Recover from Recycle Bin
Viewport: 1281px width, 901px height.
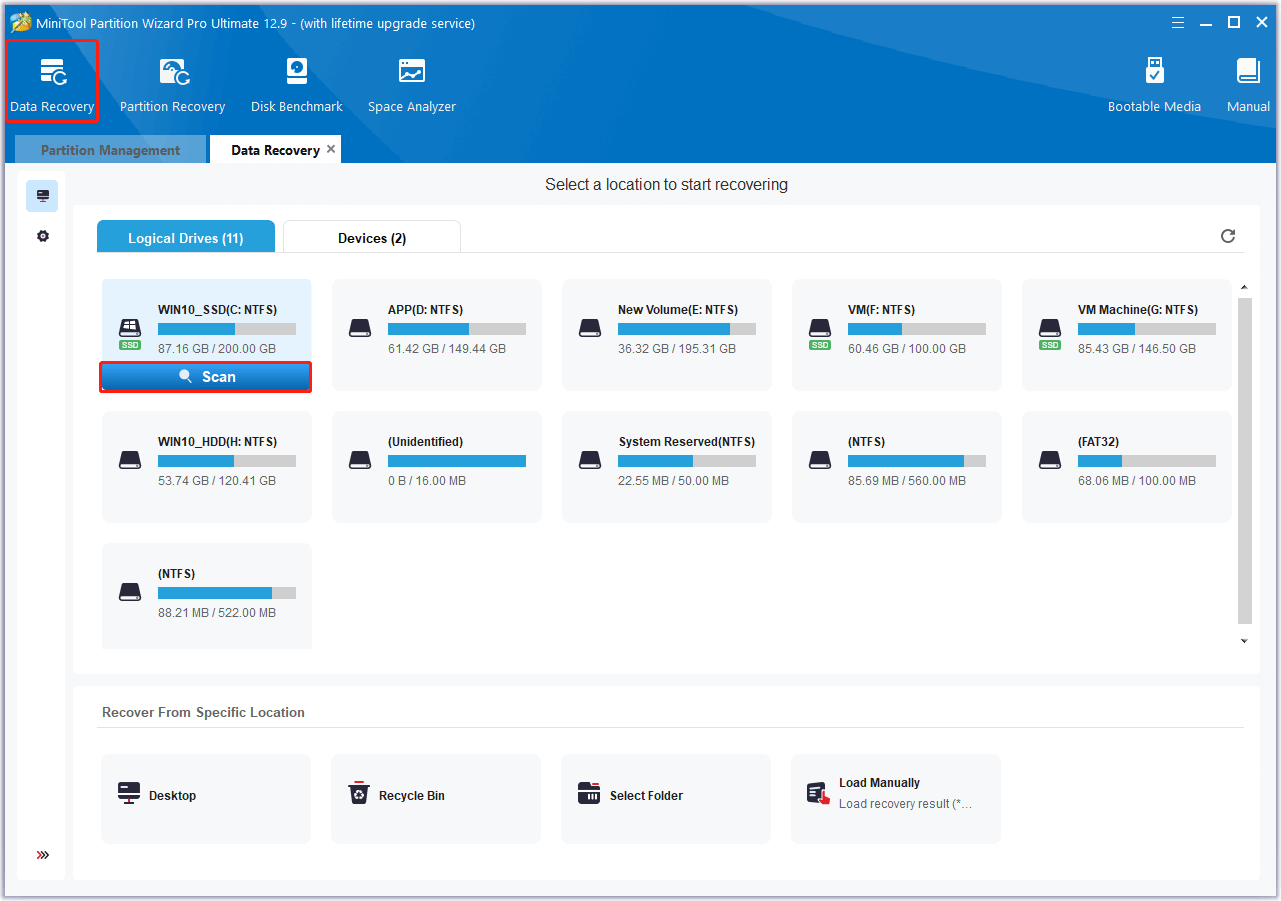click(436, 798)
